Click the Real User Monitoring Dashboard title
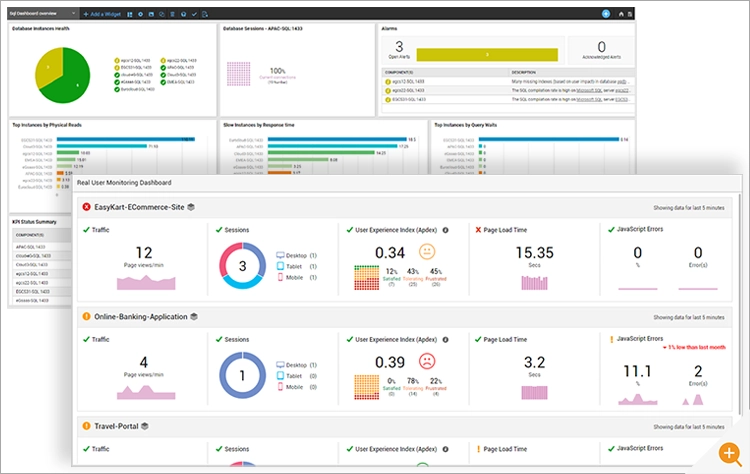Image resolution: width=750 pixels, height=474 pixels. [124, 183]
